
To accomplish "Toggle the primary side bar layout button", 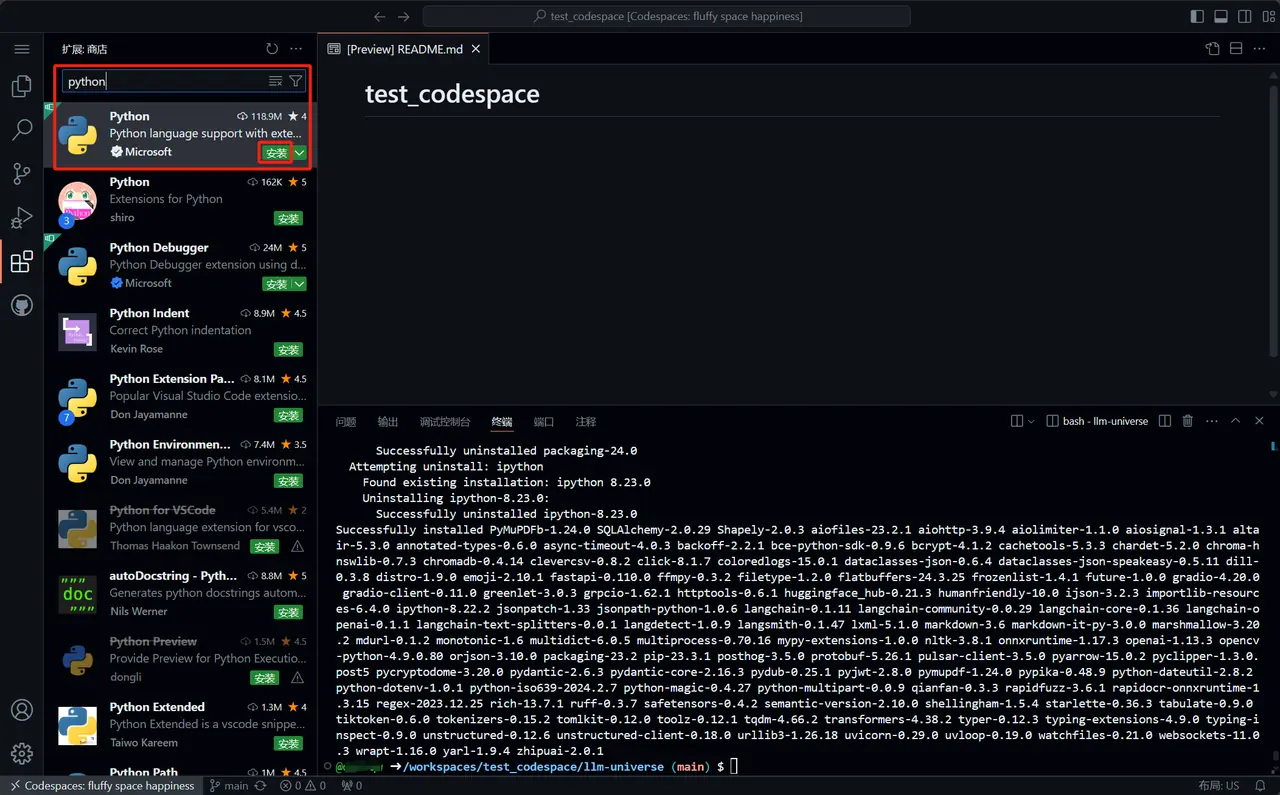I will [1197, 16].
